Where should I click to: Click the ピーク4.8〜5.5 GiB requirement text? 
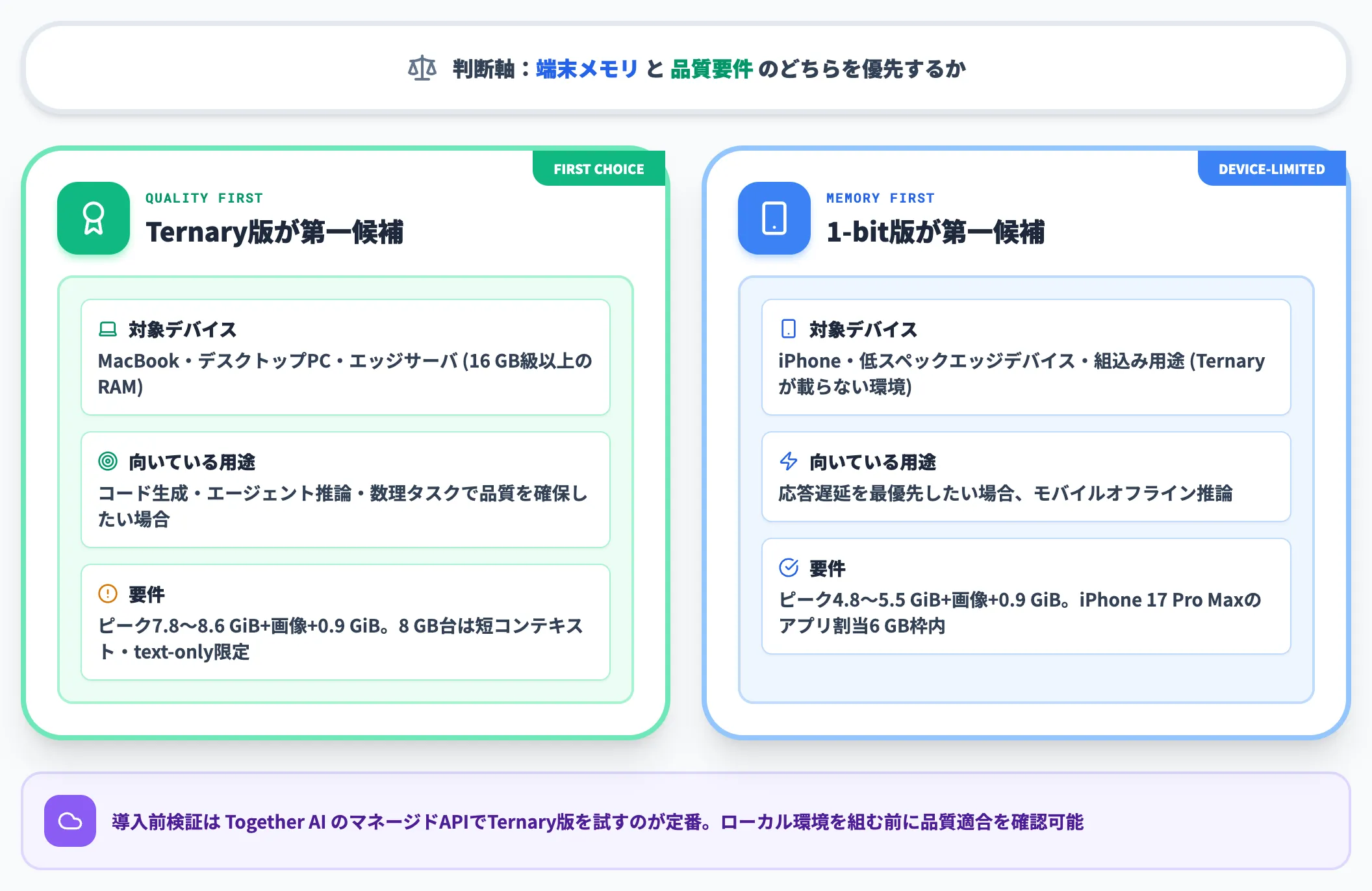point(1020,612)
